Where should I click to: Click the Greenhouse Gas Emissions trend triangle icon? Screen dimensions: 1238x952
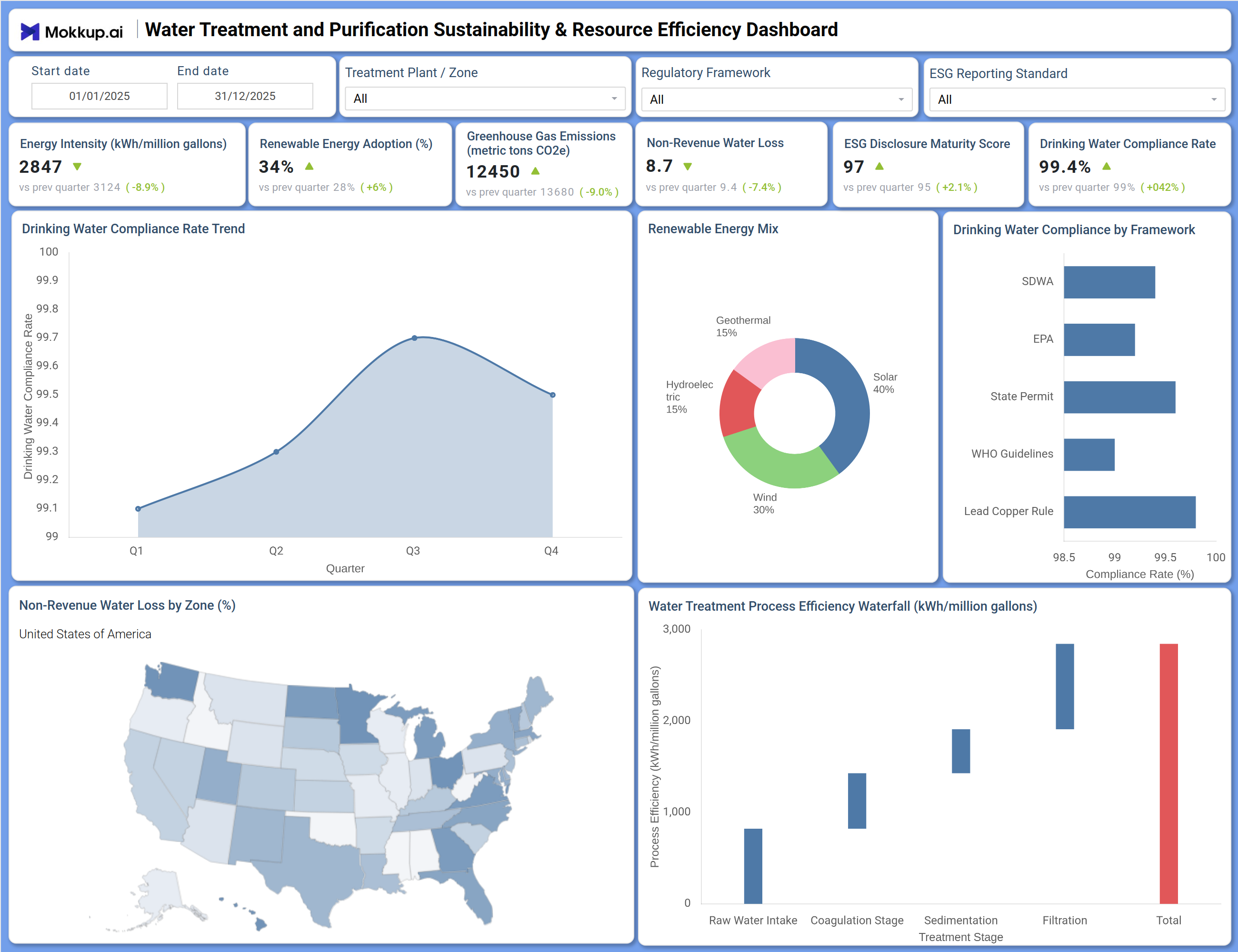coord(535,170)
